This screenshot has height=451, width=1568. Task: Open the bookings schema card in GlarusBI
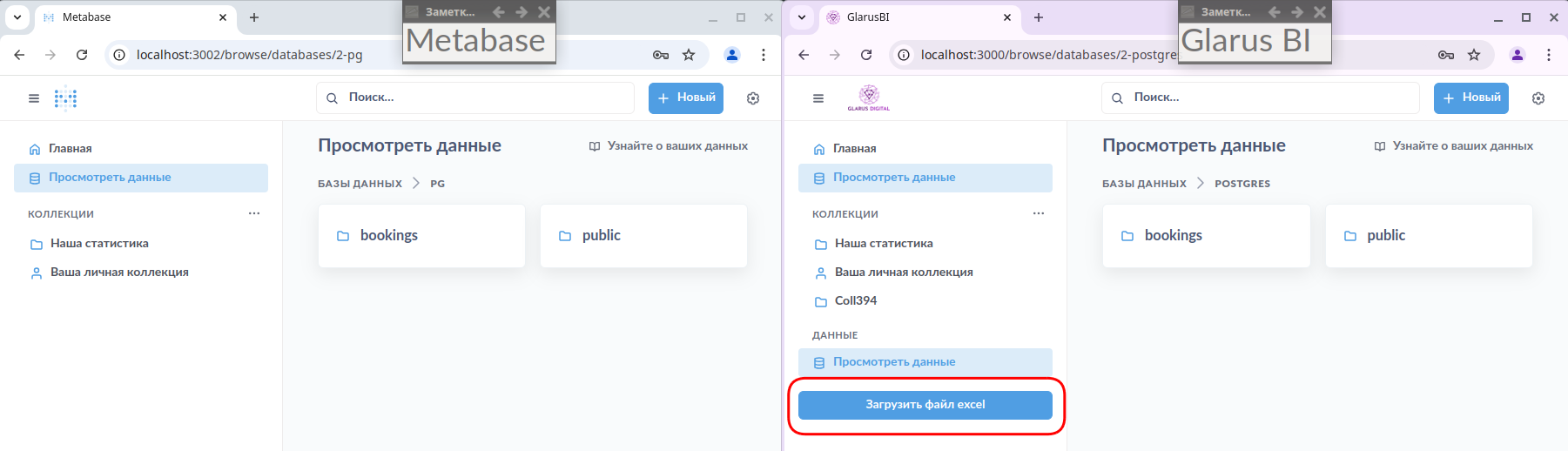(x=1206, y=236)
